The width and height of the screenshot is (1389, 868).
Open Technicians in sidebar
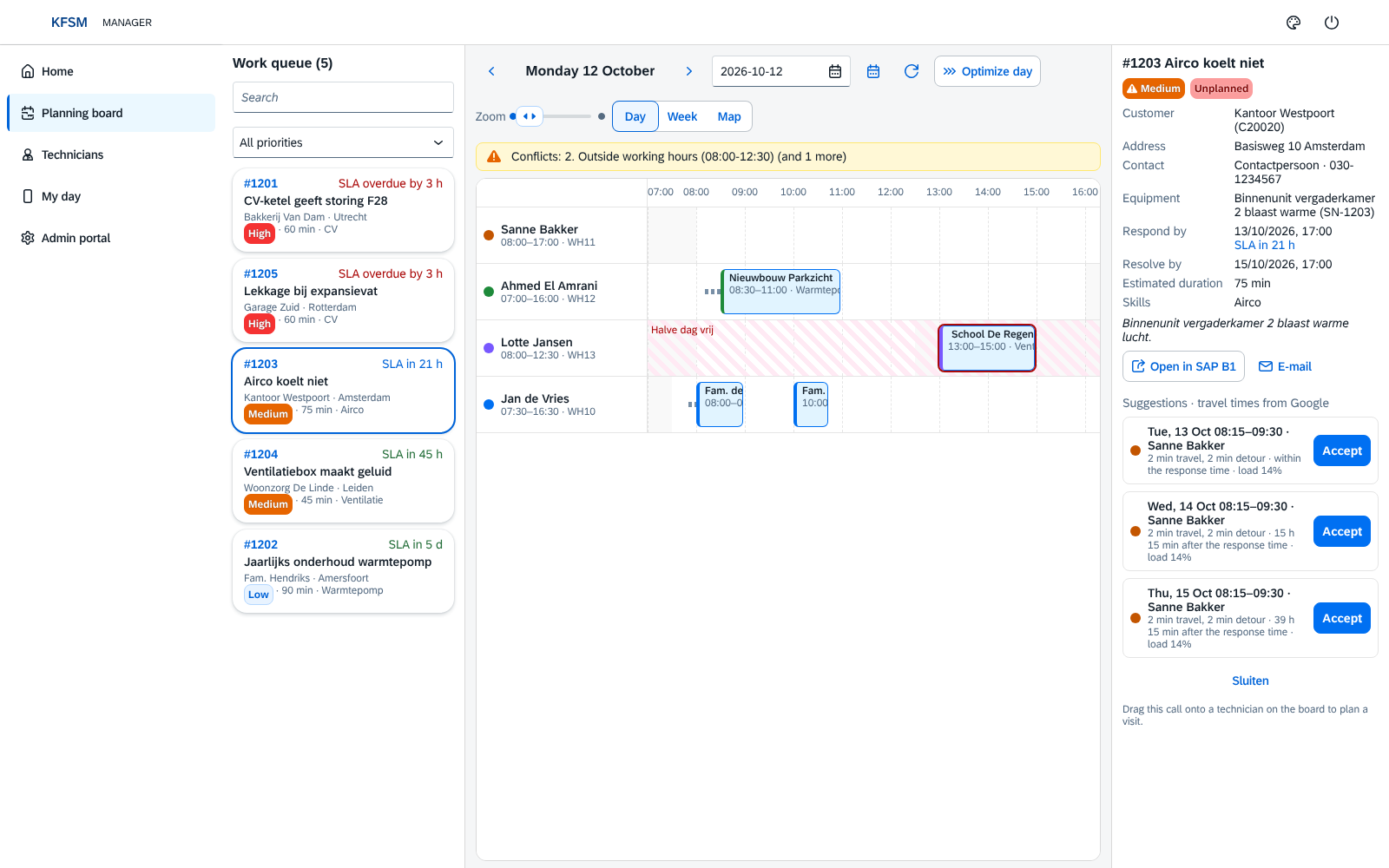111,155
